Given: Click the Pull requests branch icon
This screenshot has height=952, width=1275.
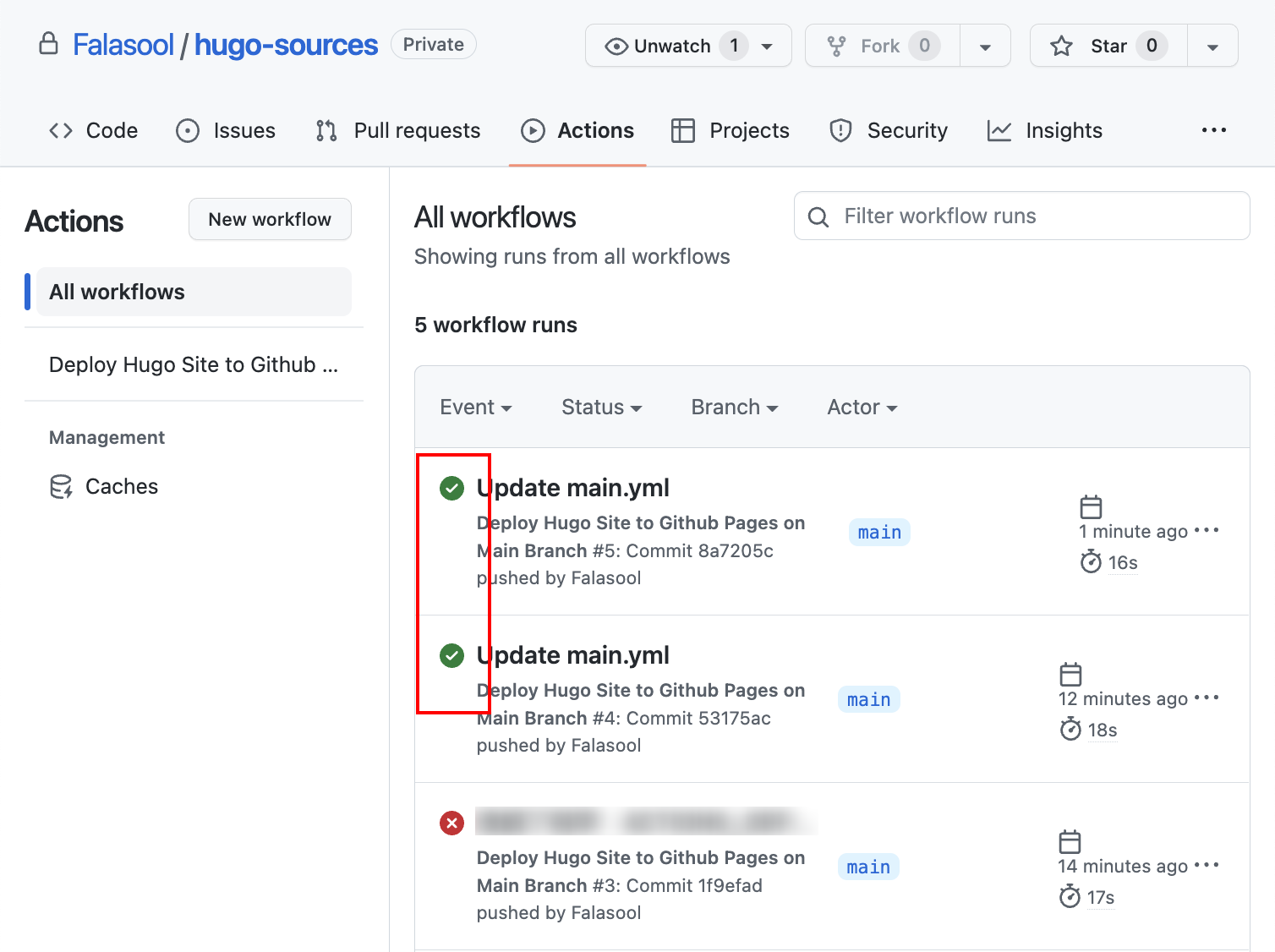Looking at the screenshot, I should (x=326, y=130).
